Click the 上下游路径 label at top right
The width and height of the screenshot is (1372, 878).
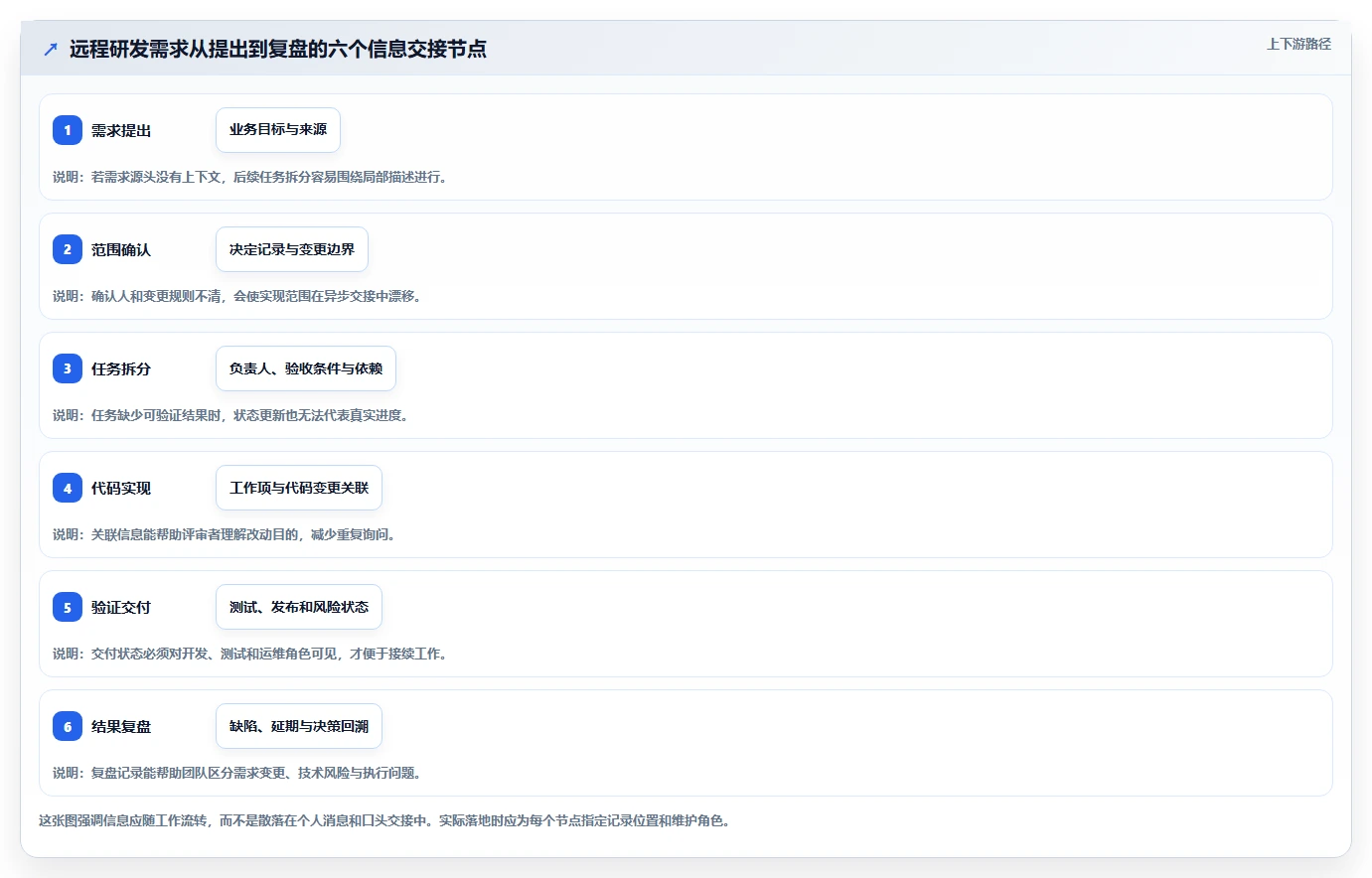click(1298, 44)
